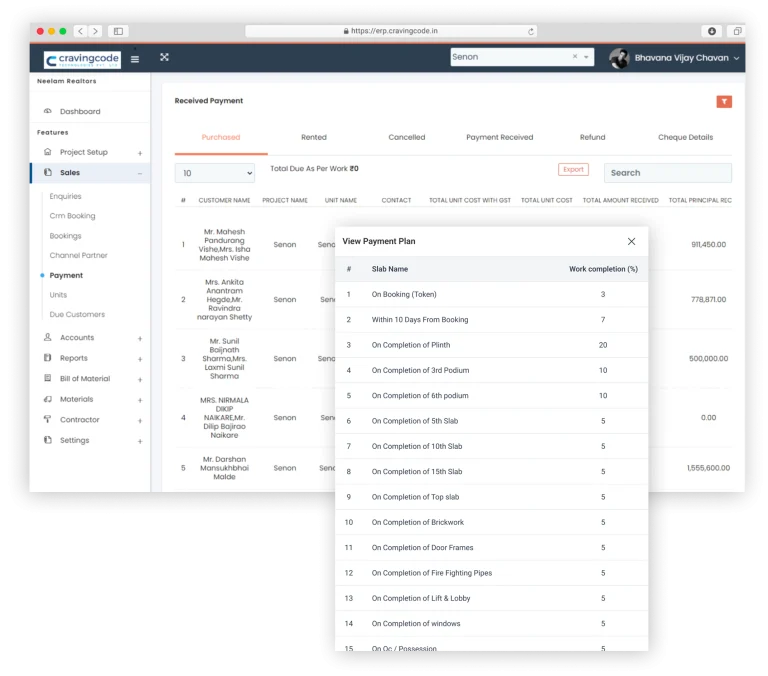Open Due Customers in sidebar
This screenshot has height=676, width=768.
77,314
